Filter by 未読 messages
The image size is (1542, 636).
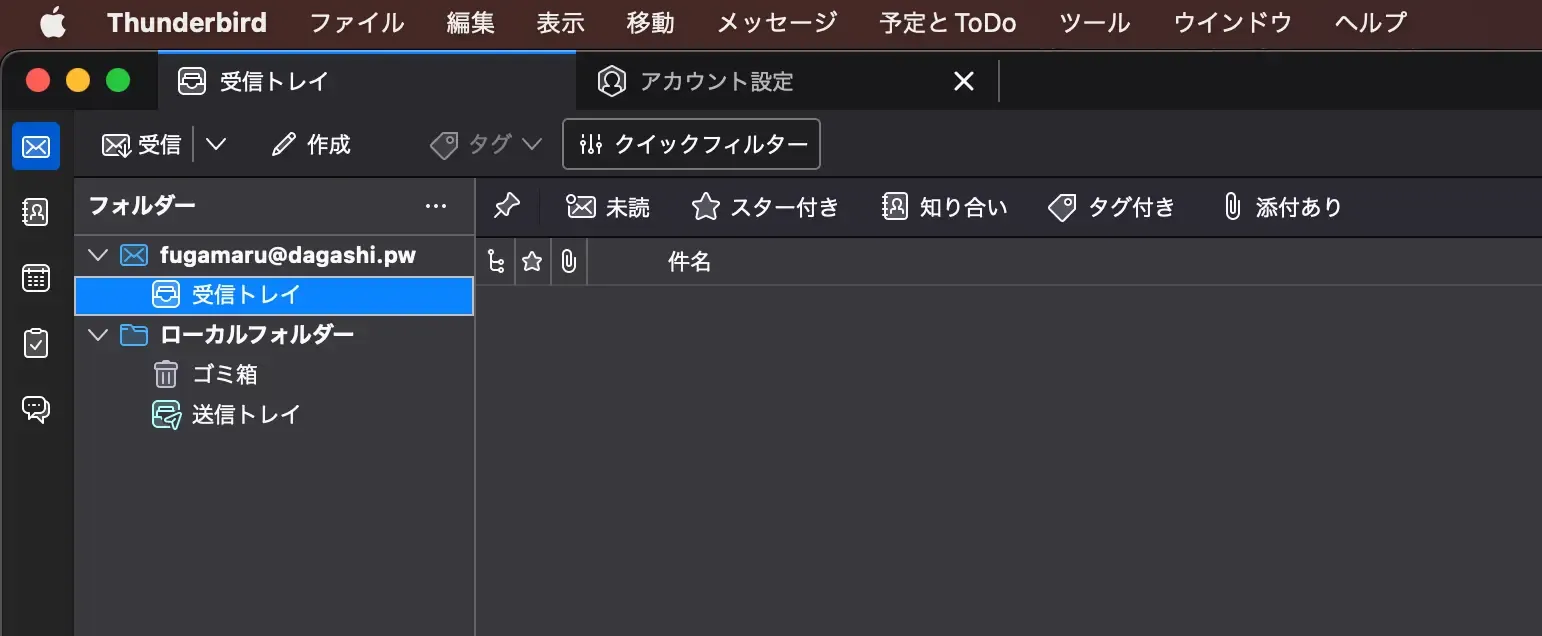pyautogui.click(x=608, y=207)
